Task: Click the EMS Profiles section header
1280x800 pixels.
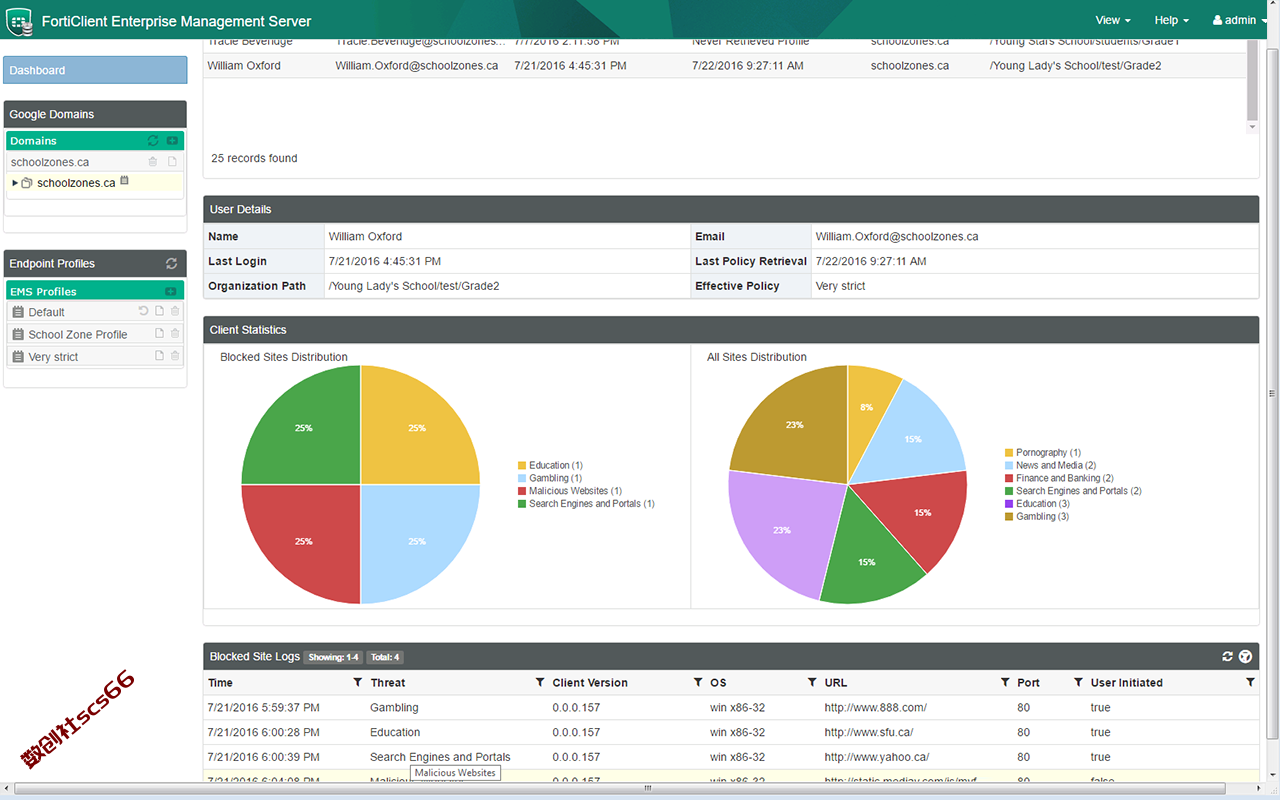Action: pyautogui.click(x=95, y=291)
